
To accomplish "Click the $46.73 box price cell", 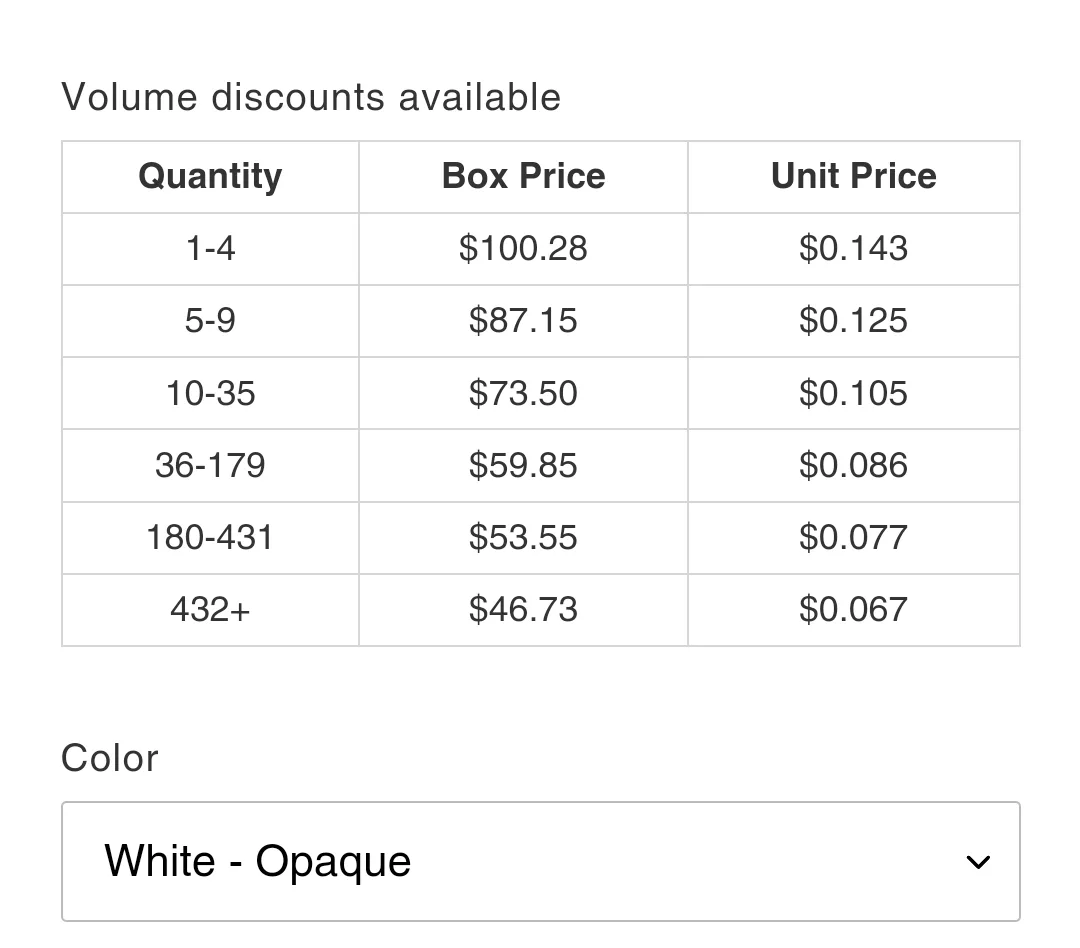I will tap(523, 609).
